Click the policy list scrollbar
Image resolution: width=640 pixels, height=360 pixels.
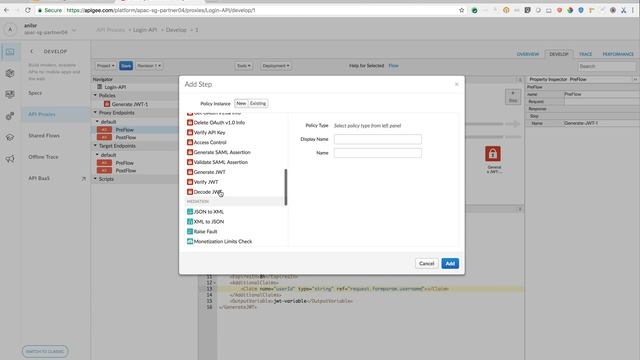coord(286,187)
